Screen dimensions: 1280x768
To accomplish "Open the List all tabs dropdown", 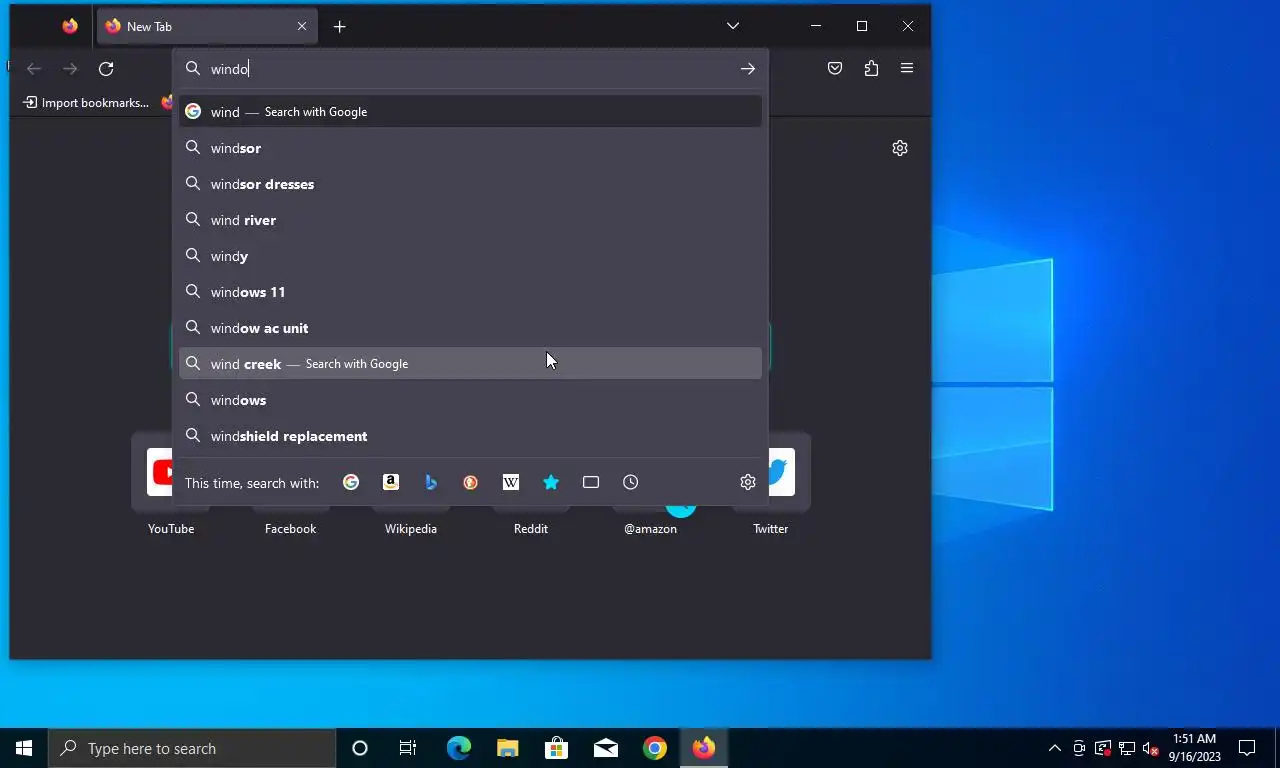I will click(733, 26).
